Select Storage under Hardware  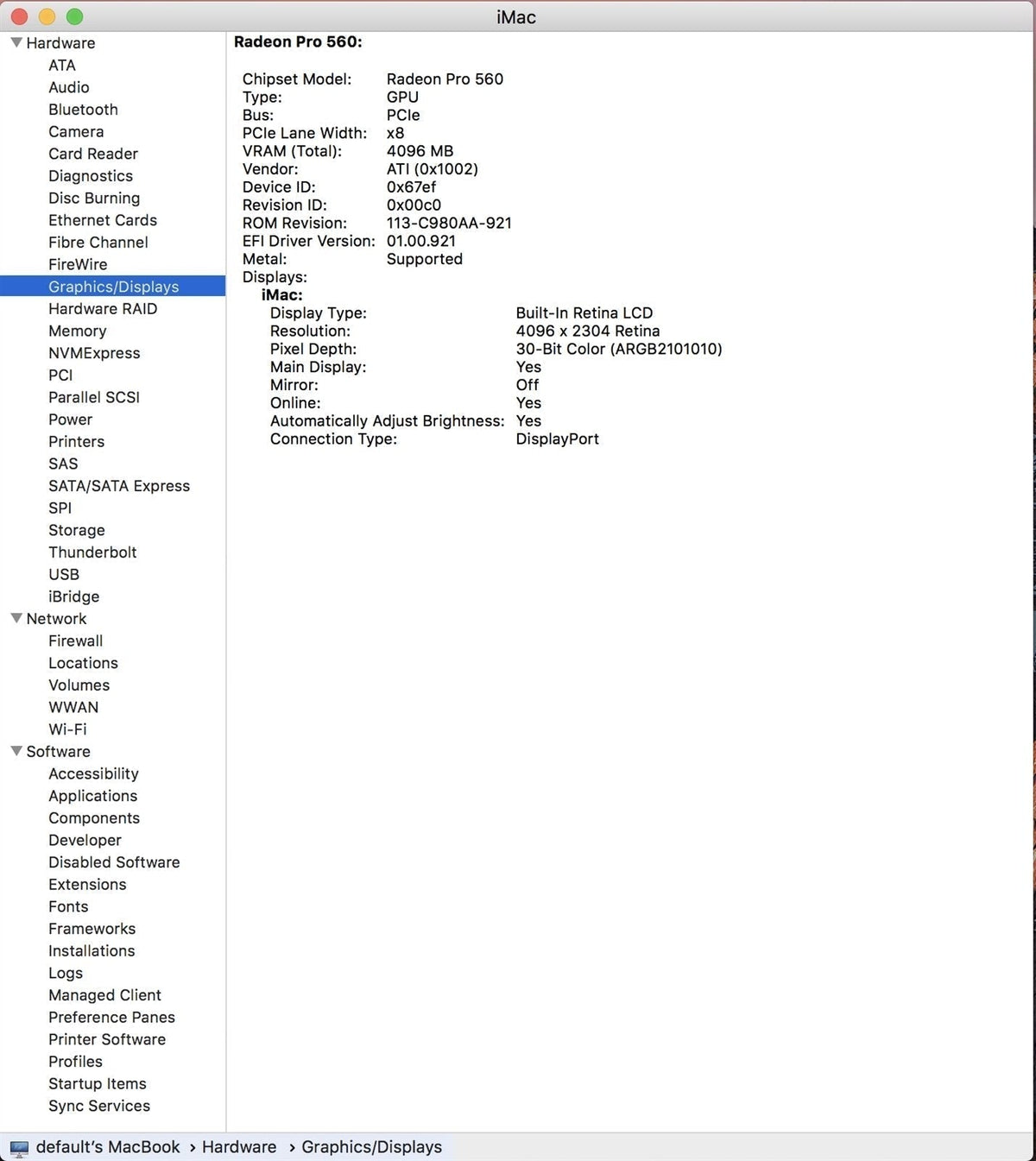pyautogui.click(x=76, y=530)
